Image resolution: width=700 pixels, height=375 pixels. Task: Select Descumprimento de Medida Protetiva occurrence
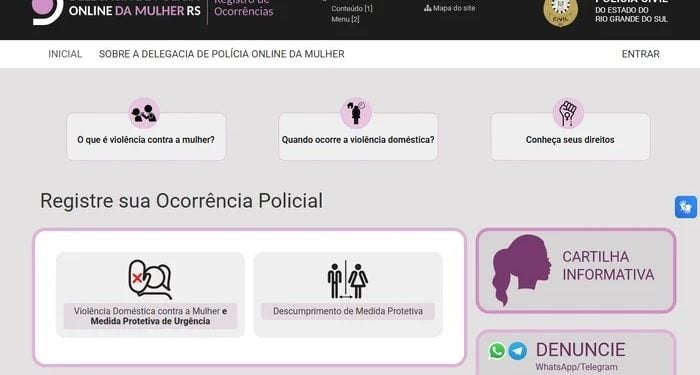point(348,295)
